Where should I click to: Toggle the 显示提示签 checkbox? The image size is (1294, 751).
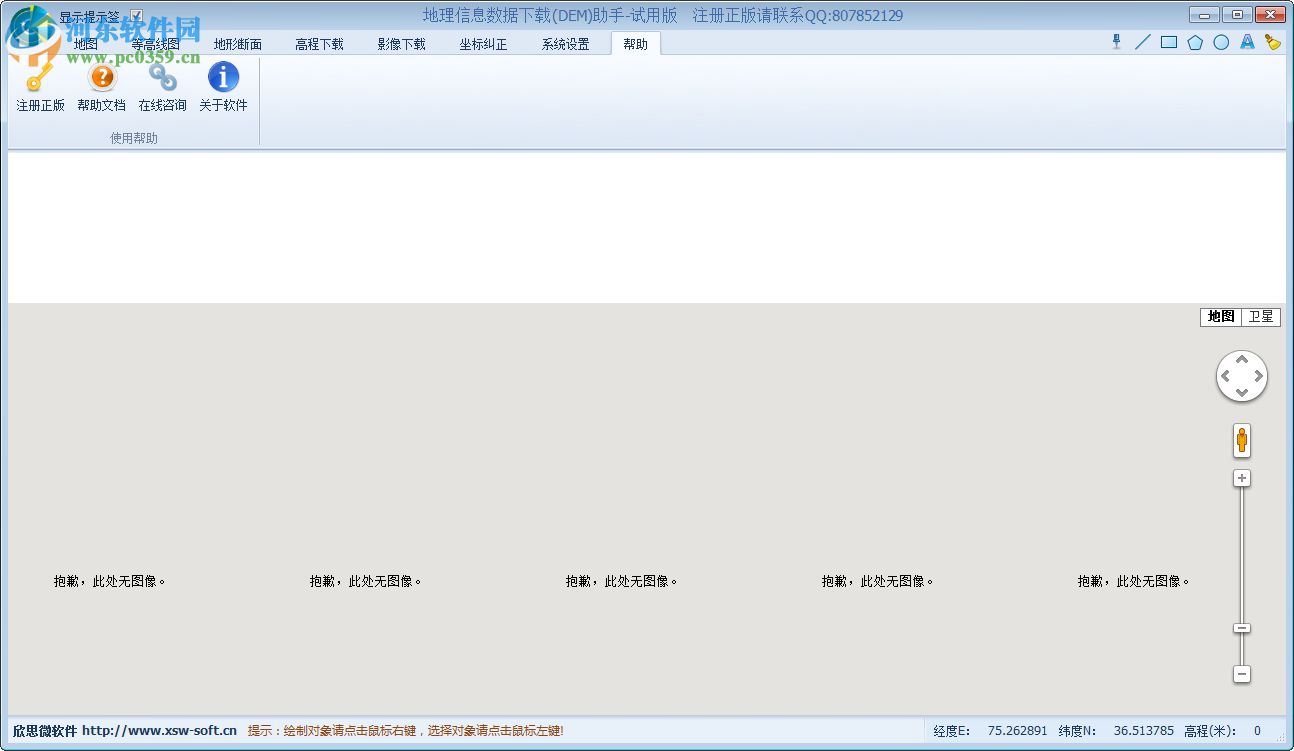[x=137, y=17]
